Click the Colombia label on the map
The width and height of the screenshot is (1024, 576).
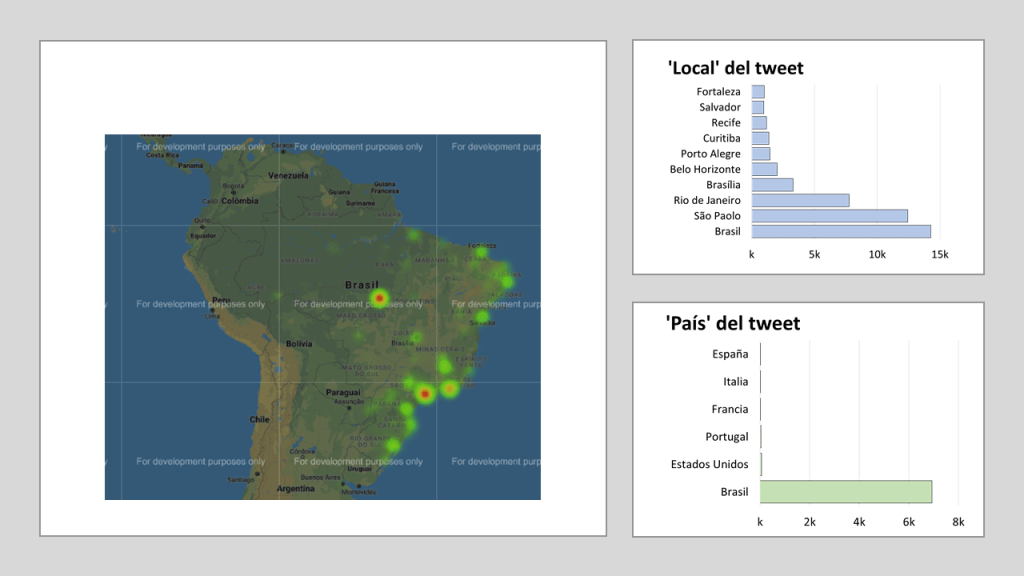(x=240, y=200)
